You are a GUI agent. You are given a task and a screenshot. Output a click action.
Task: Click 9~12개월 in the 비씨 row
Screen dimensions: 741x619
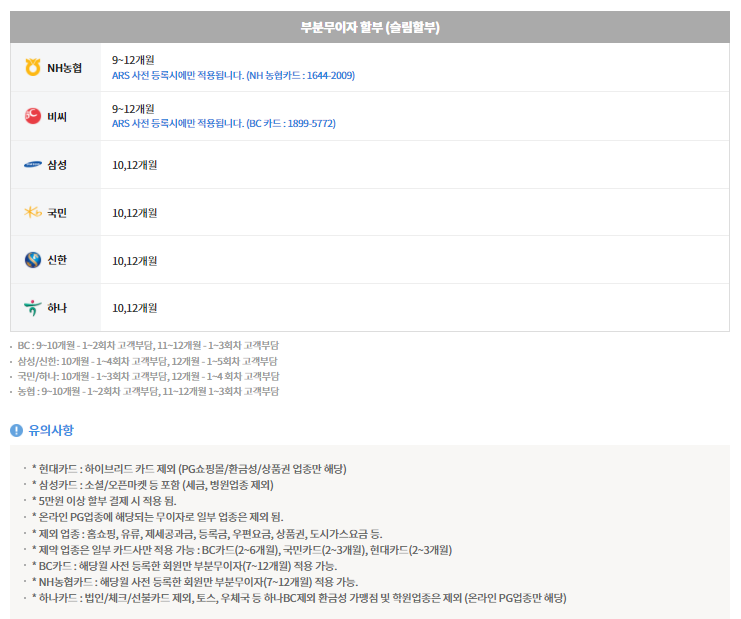[x=133, y=109]
